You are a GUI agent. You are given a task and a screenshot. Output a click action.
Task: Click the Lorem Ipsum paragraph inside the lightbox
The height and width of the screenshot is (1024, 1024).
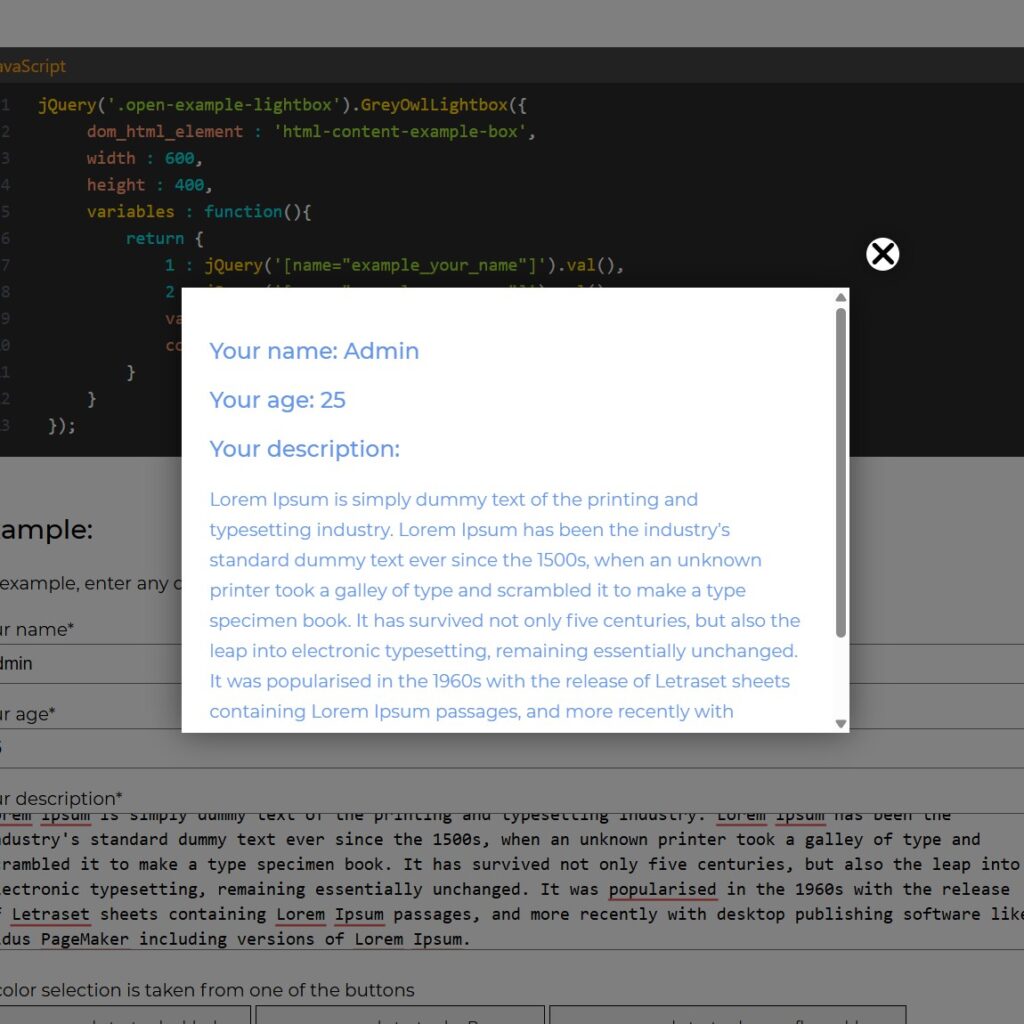504,605
